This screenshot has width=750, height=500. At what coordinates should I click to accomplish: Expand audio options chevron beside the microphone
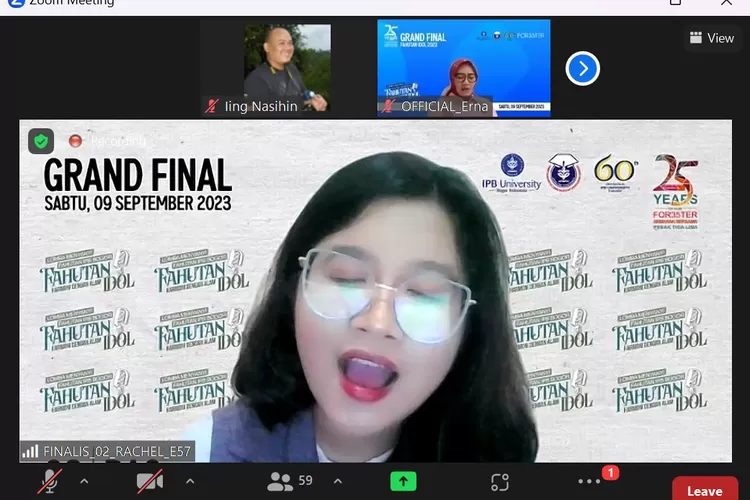coord(84,481)
